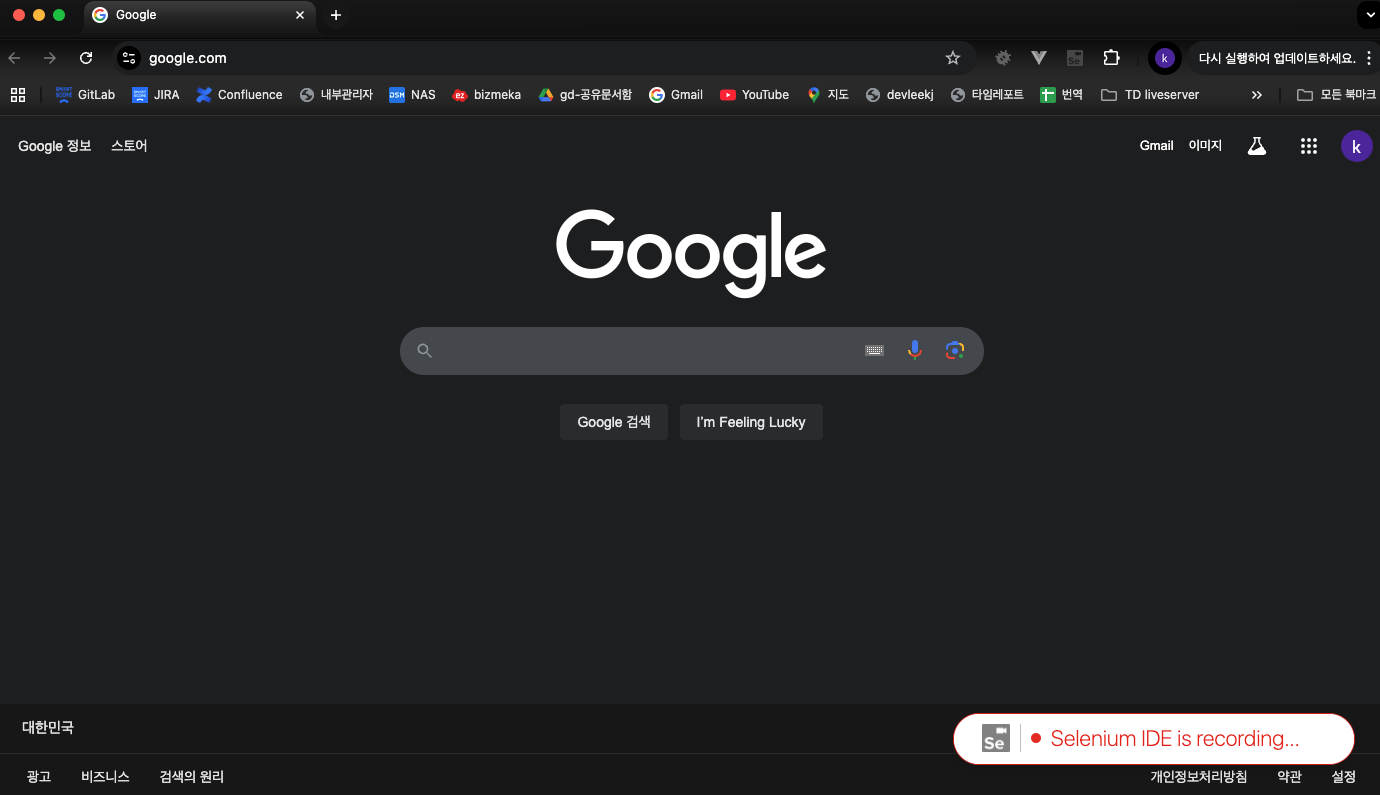1380x795 pixels.
Task: Open Google account avatar on page
Action: click(x=1357, y=146)
